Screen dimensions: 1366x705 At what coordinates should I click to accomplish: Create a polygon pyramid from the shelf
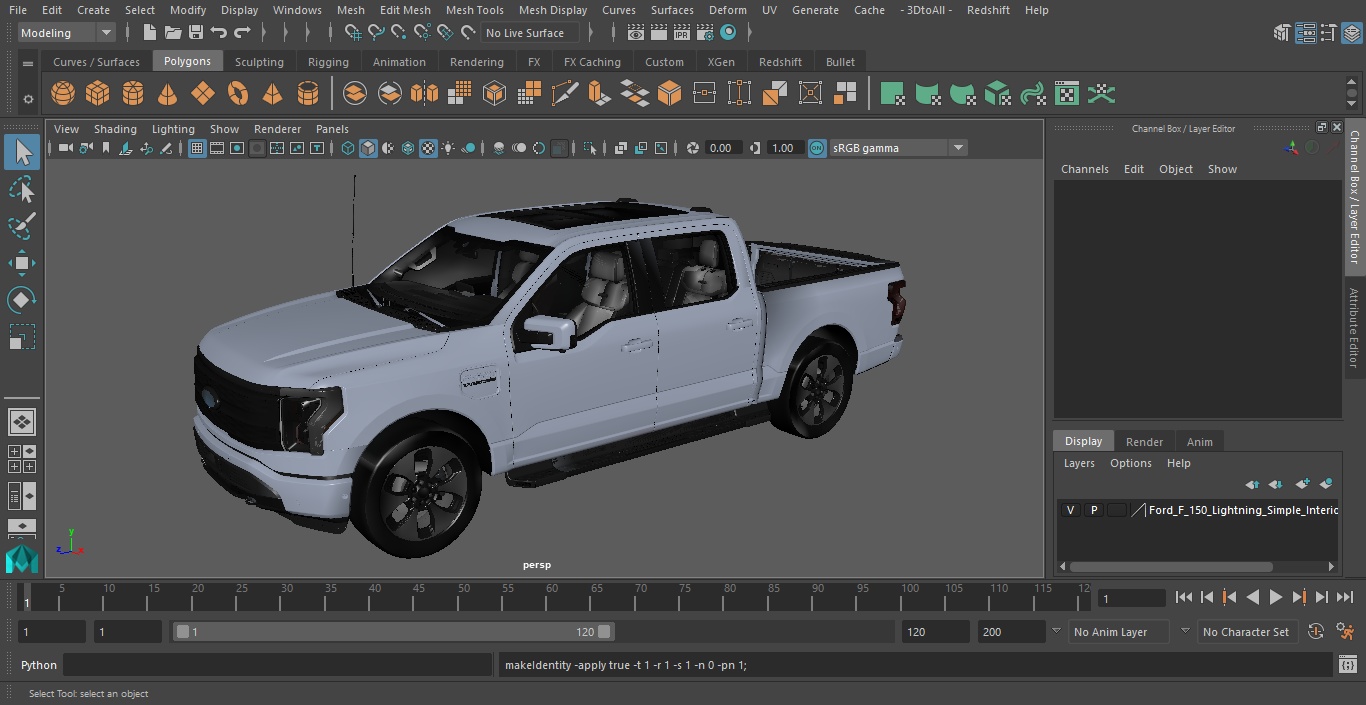pyautogui.click(x=273, y=94)
